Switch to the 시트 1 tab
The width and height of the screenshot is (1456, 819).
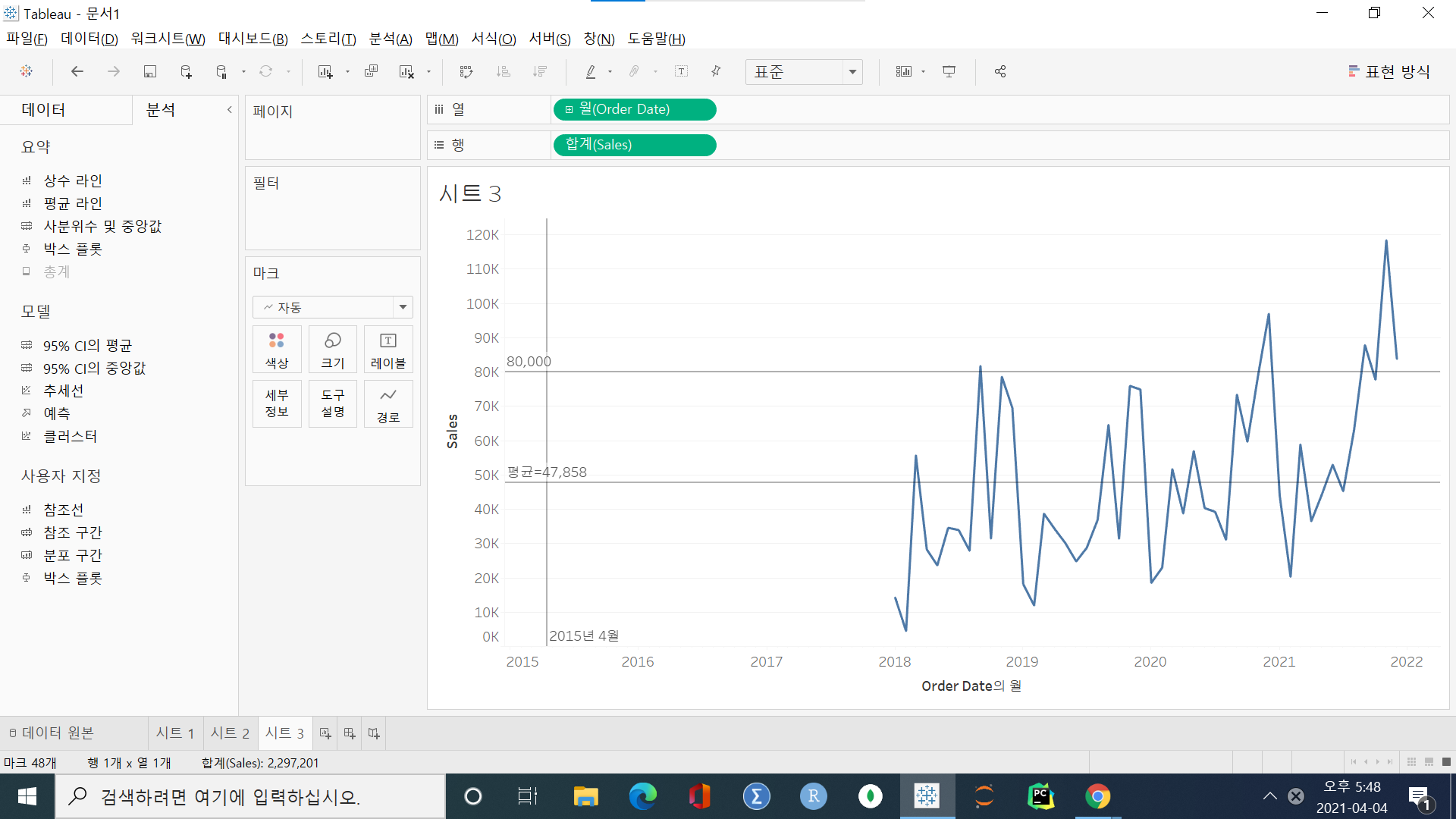[175, 733]
